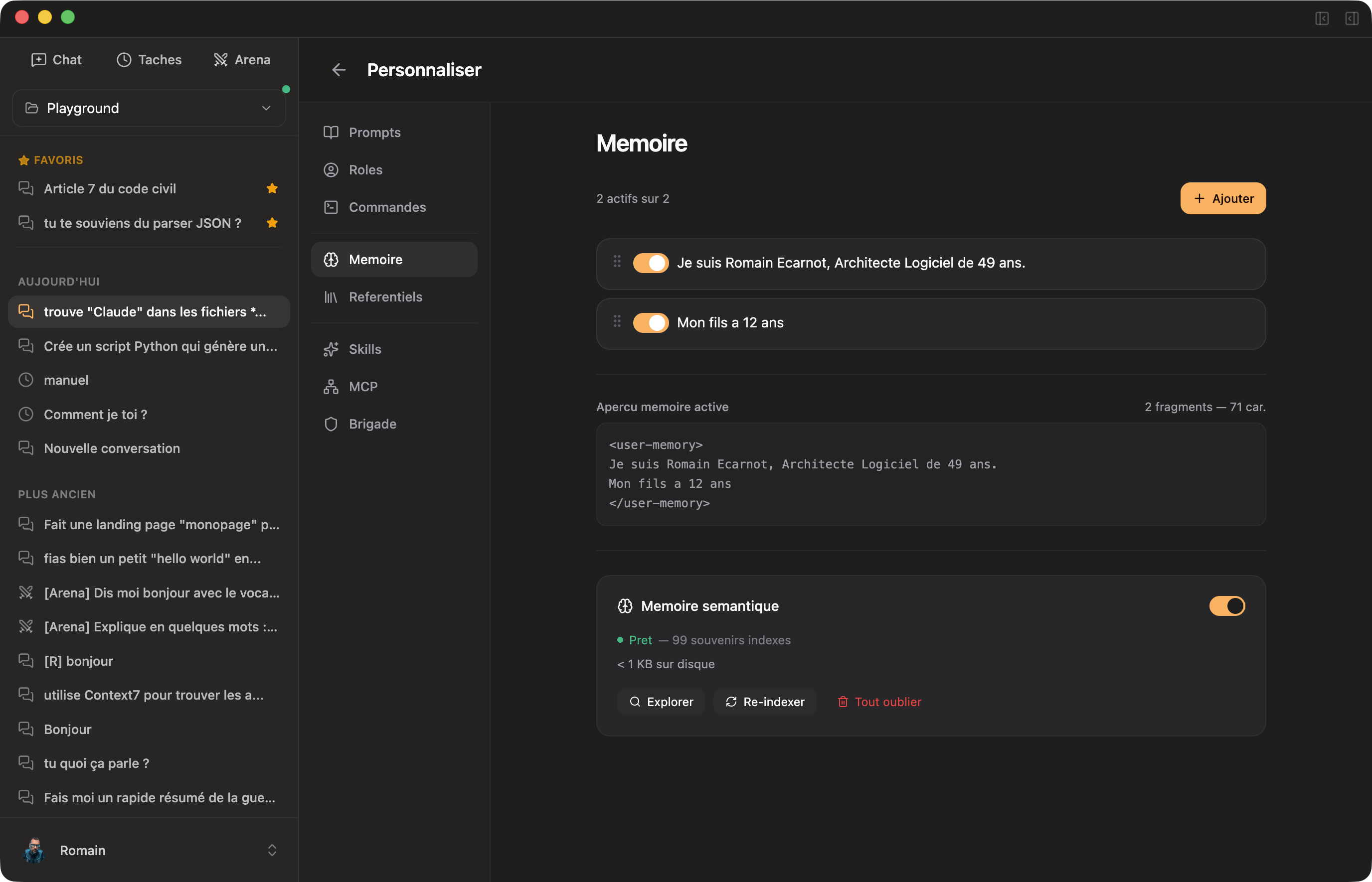The width and height of the screenshot is (1372, 882).
Task: Open the Romain user account menu
Action: coord(149,850)
